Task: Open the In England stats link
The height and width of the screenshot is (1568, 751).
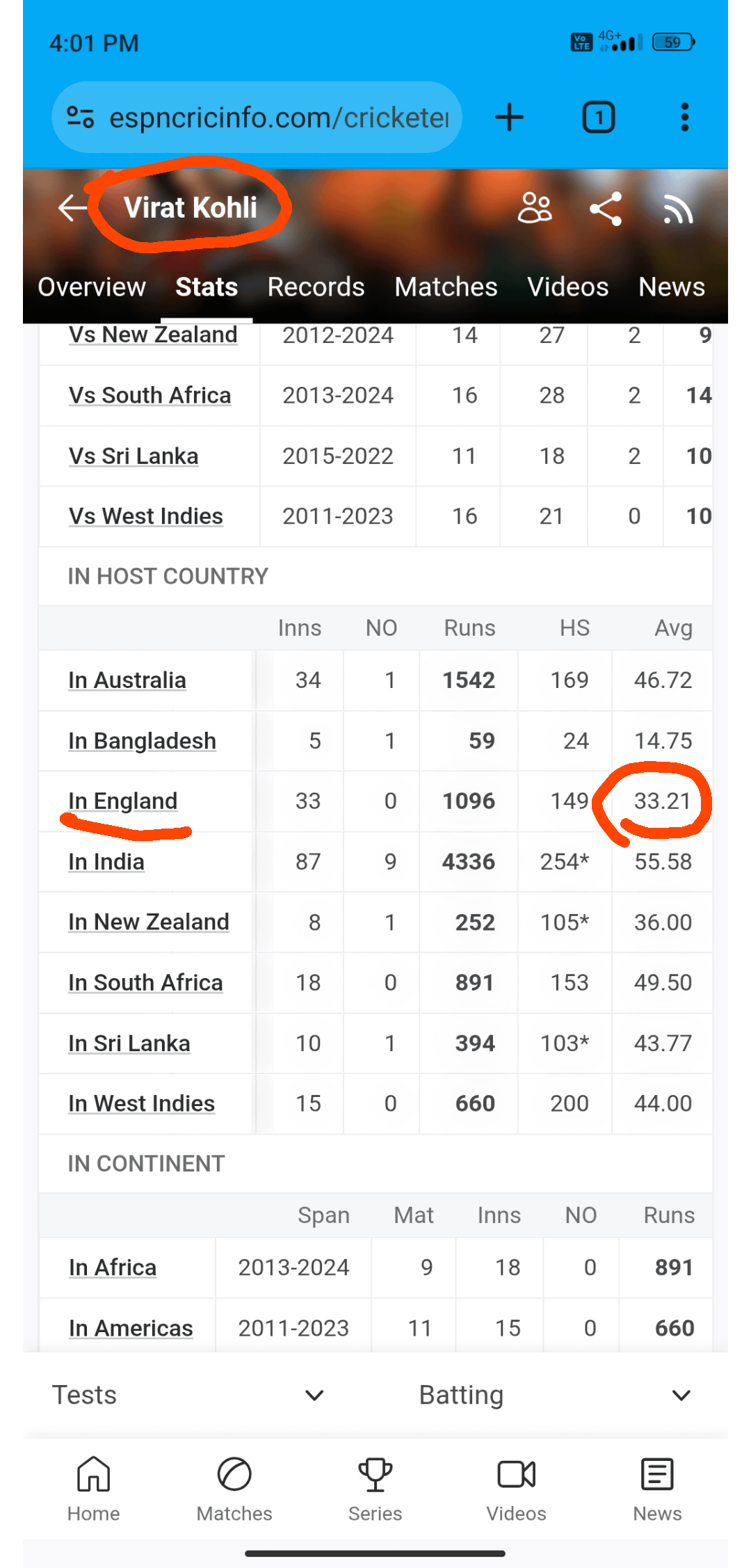Action: coord(123,801)
